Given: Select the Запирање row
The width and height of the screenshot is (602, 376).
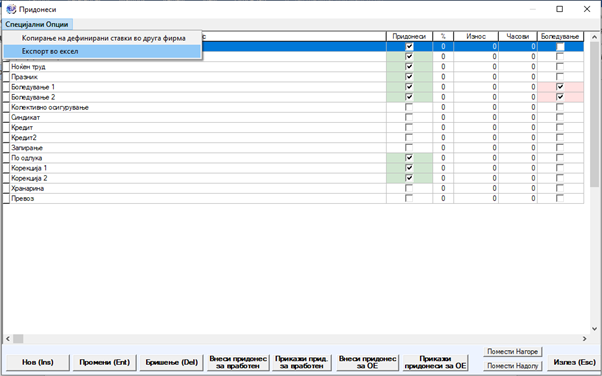Looking at the screenshot, I should coord(293,147).
